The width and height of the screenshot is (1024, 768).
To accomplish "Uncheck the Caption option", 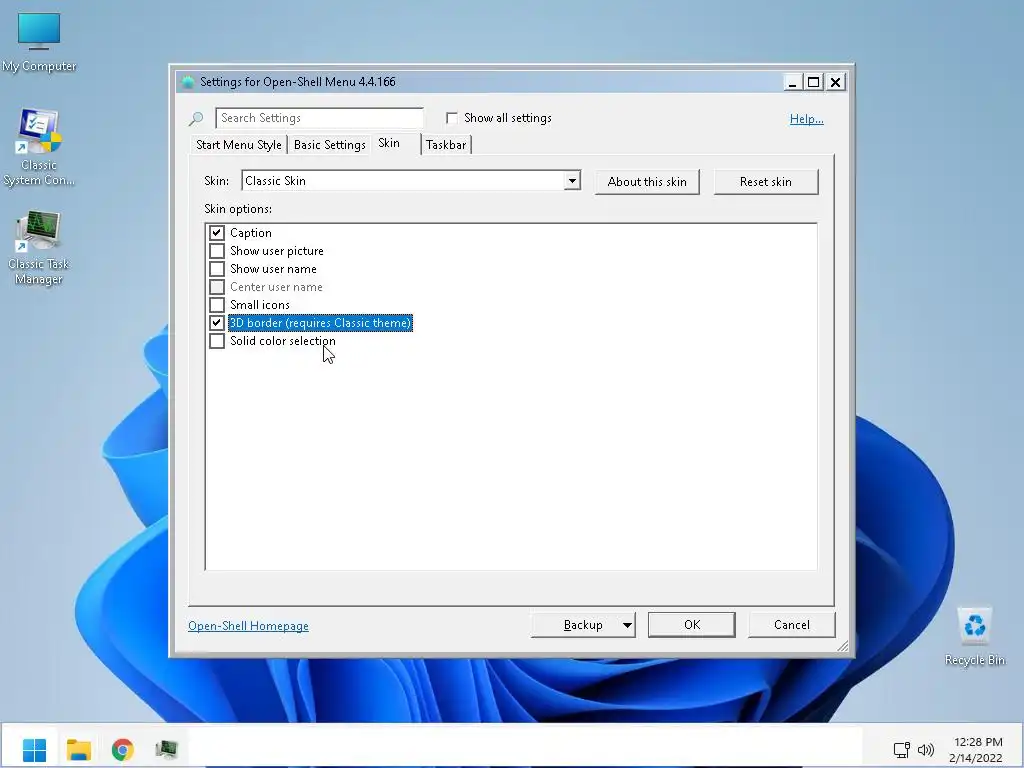I will (x=217, y=232).
